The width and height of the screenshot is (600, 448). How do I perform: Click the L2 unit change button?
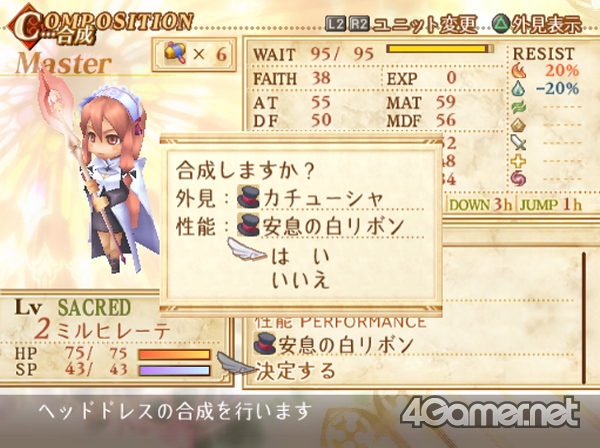coord(336,24)
